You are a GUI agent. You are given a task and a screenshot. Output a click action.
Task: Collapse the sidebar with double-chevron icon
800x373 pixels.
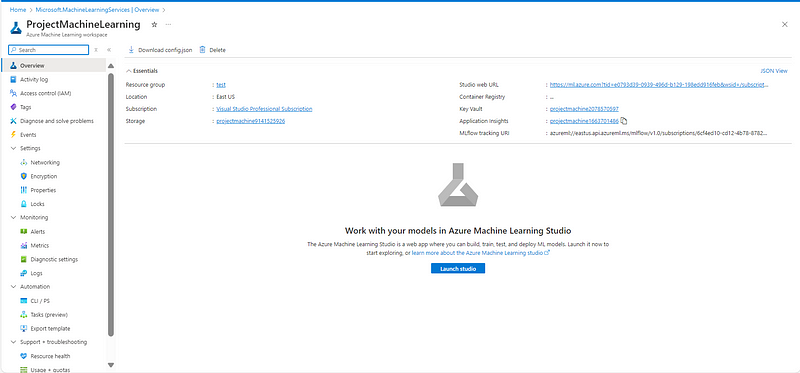tap(109, 50)
